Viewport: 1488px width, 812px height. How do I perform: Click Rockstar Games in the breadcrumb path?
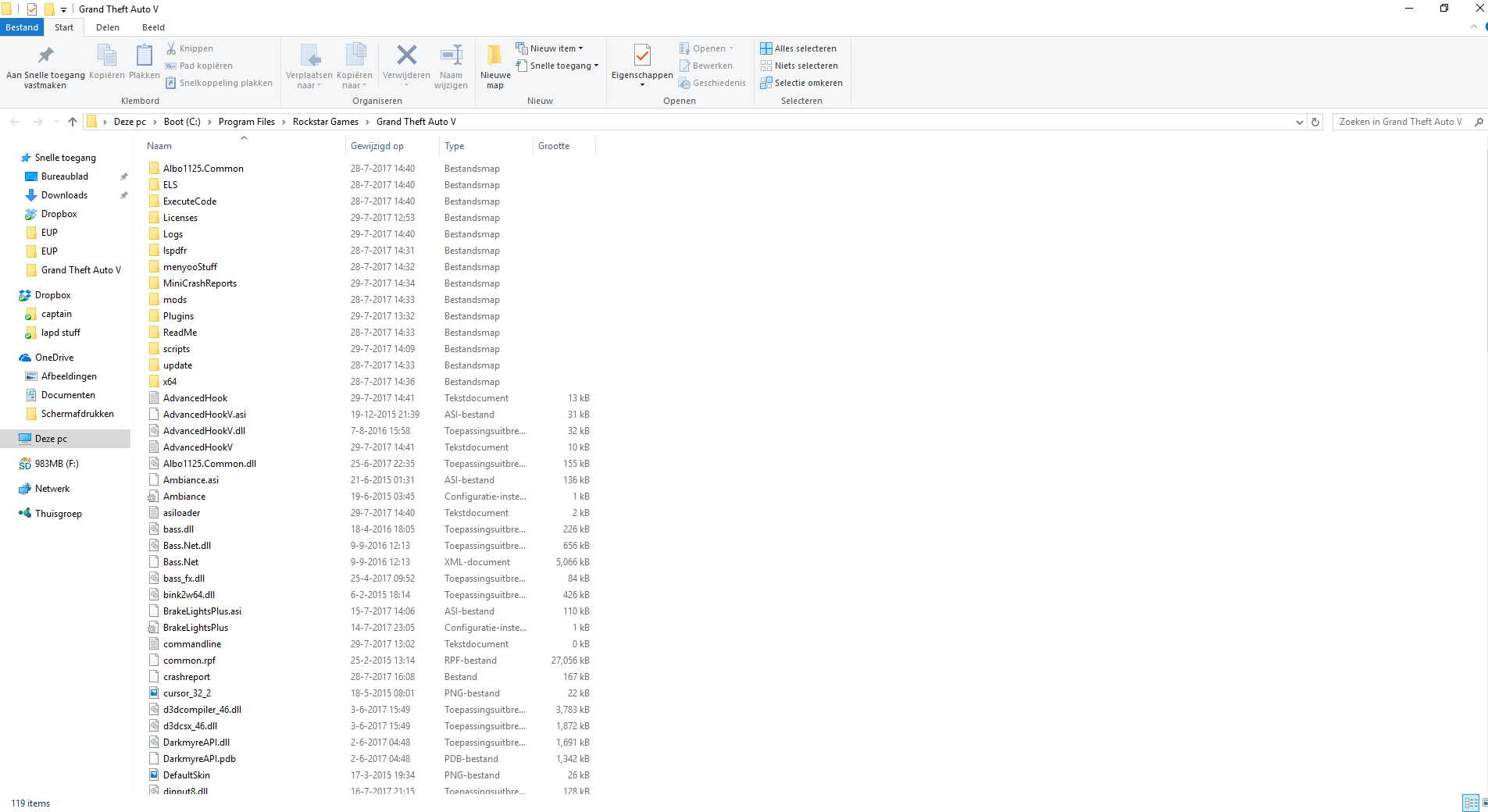326,122
